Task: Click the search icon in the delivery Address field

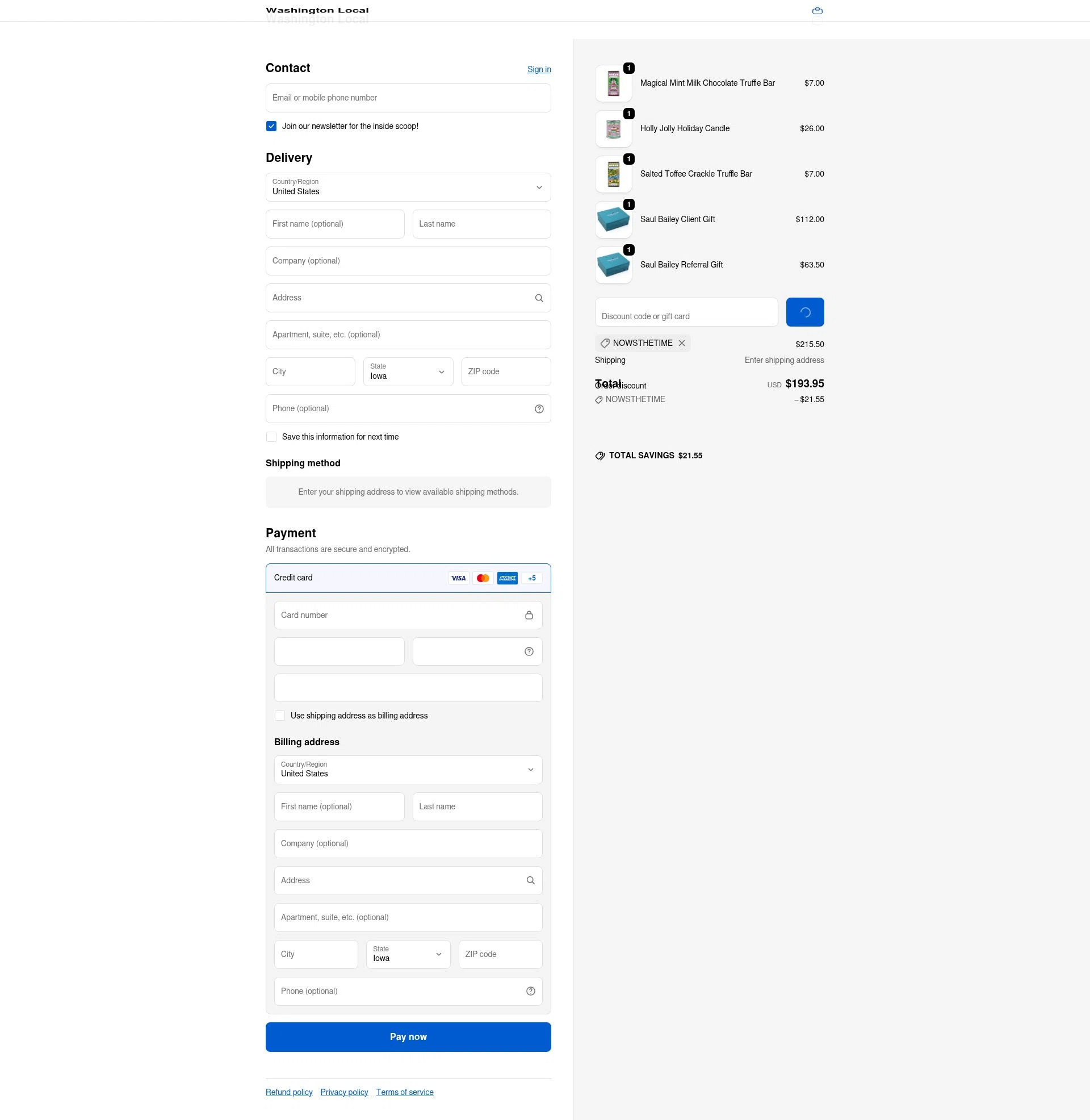Action: click(539, 298)
